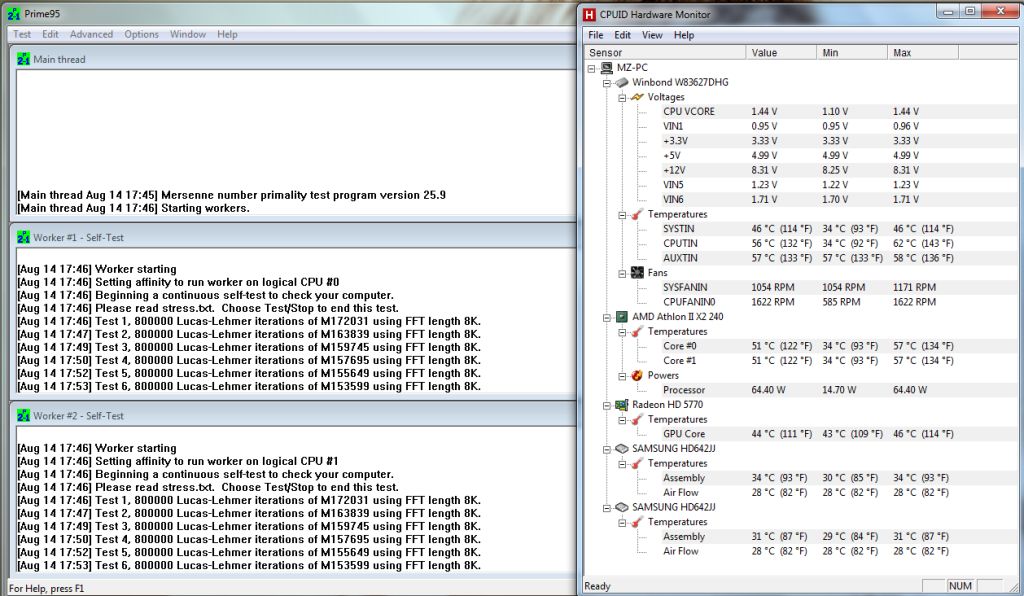Viewport: 1024px width, 596px height.
Task: Click the Starting workers log line
Action: (x=133, y=208)
